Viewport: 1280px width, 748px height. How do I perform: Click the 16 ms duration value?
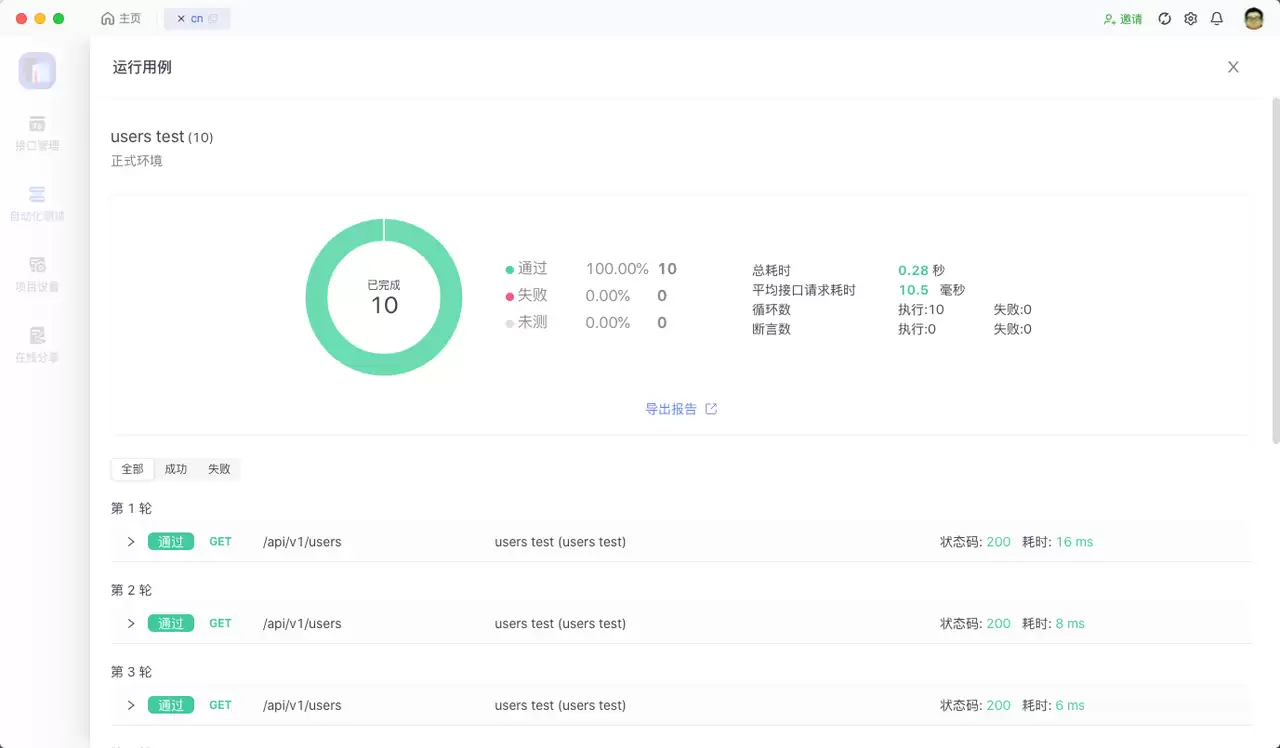pos(1074,542)
